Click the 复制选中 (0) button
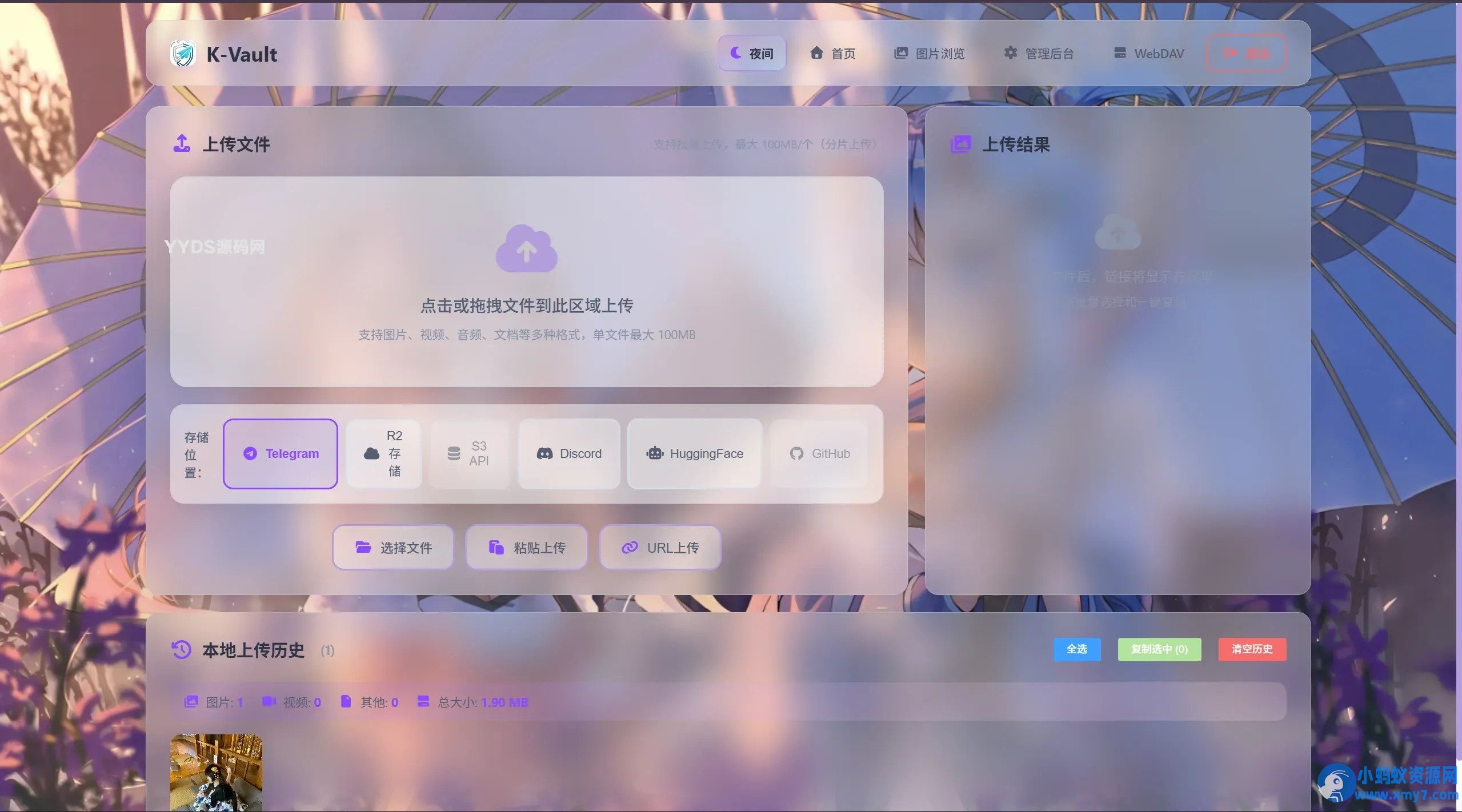The image size is (1462, 812). [x=1159, y=649]
